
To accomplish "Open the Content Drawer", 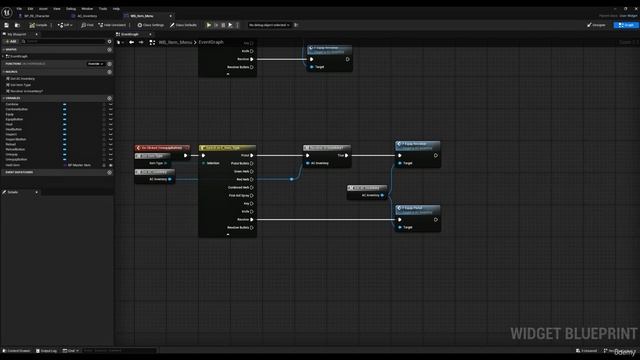I will pyautogui.click(x=17, y=351).
